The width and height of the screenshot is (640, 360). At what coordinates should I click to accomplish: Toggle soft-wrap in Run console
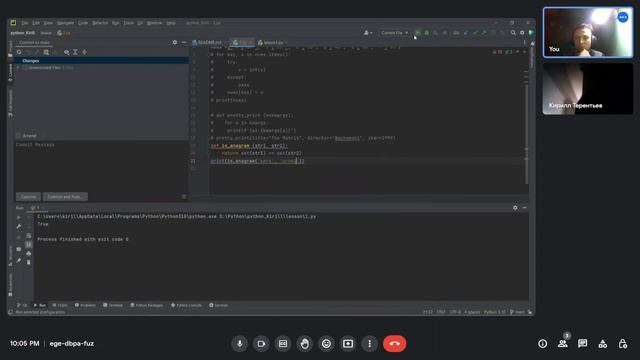[x=29, y=236]
